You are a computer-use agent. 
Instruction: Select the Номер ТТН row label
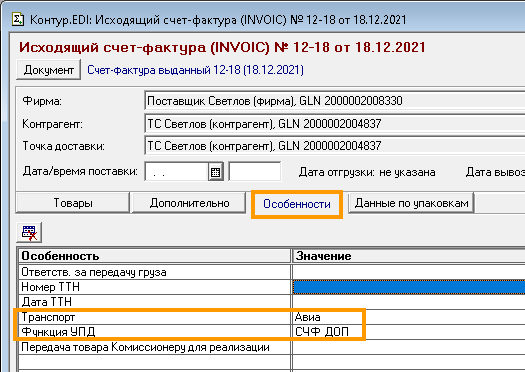[154, 287]
